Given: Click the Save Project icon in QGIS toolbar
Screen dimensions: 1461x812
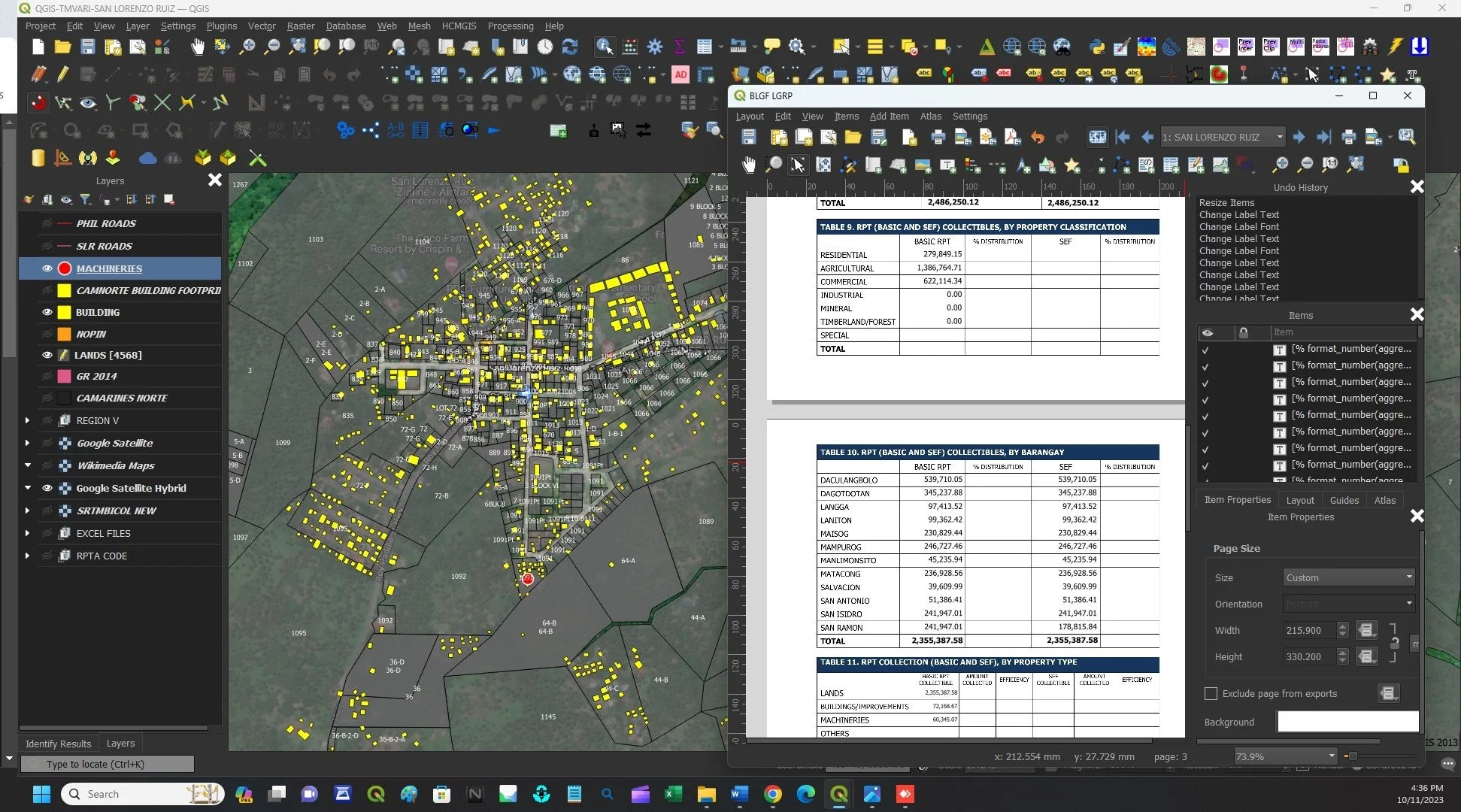Looking at the screenshot, I should tap(88, 47).
